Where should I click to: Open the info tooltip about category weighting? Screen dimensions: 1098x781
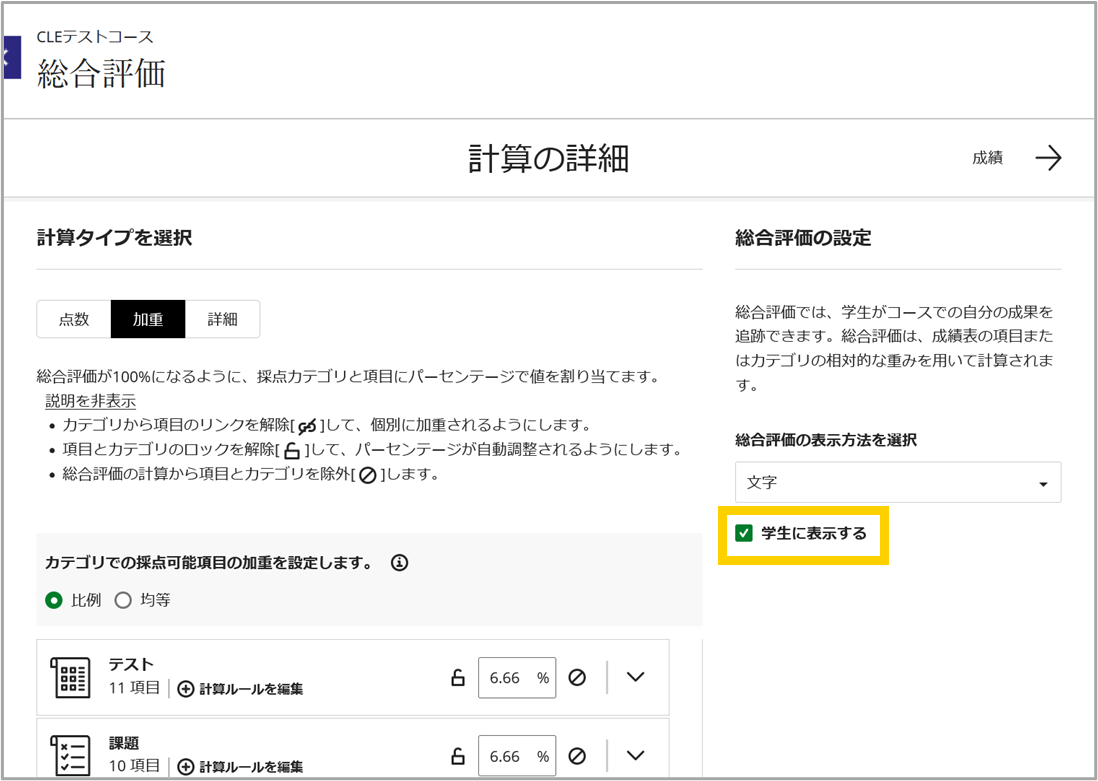point(400,561)
